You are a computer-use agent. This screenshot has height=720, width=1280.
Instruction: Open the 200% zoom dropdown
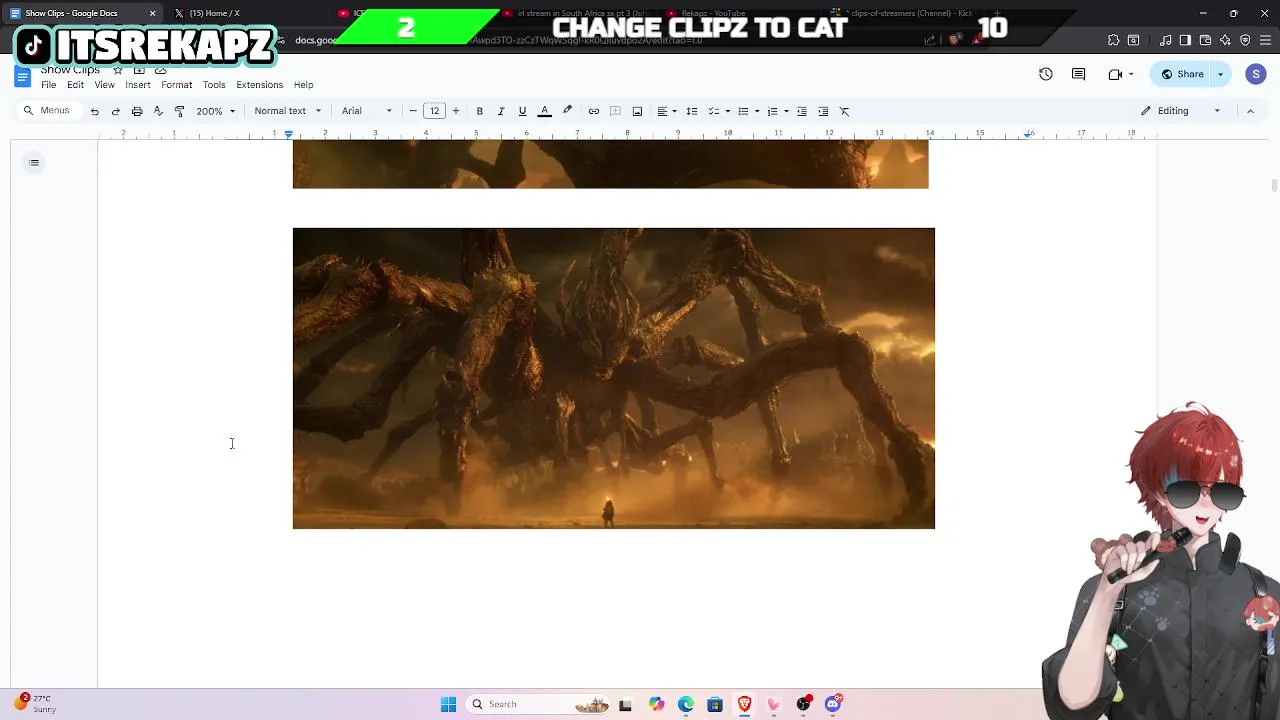click(215, 111)
